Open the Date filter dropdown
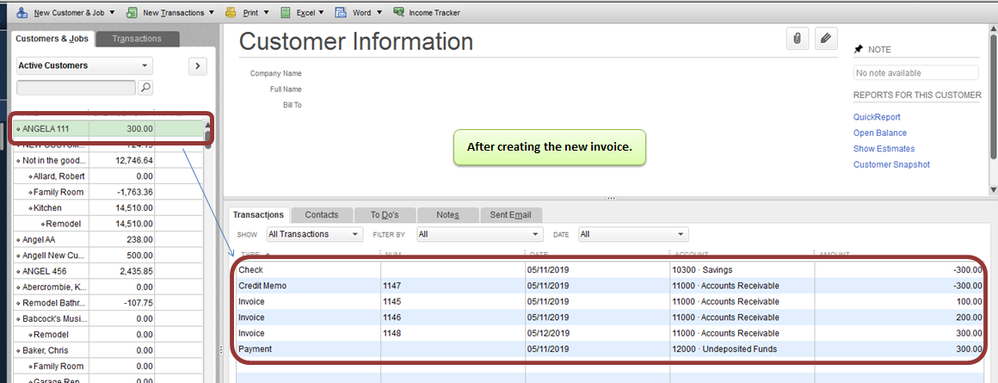The image size is (998, 383). click(x=633, y=234)
